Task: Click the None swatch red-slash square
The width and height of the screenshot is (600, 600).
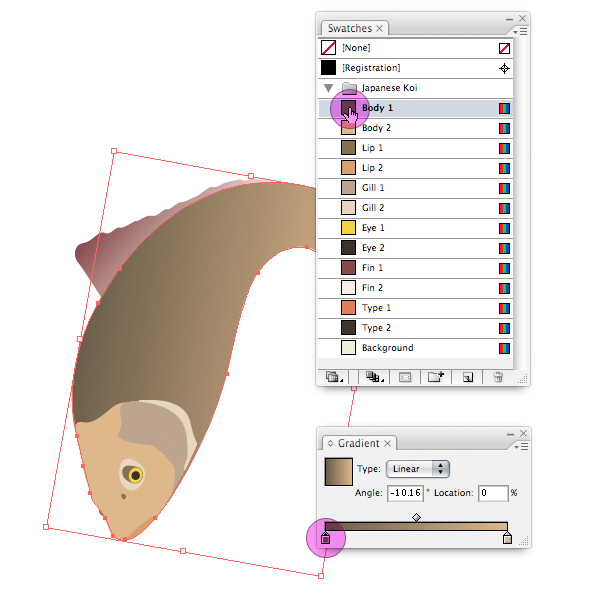Action: pos(328,48)
